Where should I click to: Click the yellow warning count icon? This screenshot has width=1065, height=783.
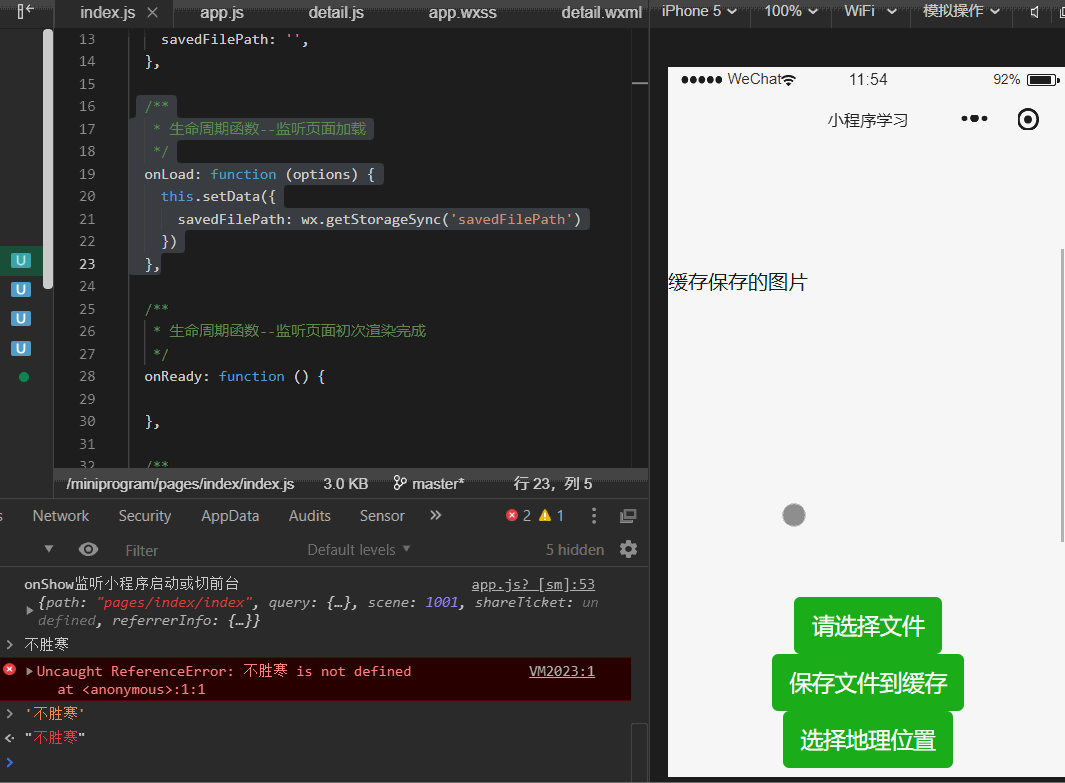[545, 515]
